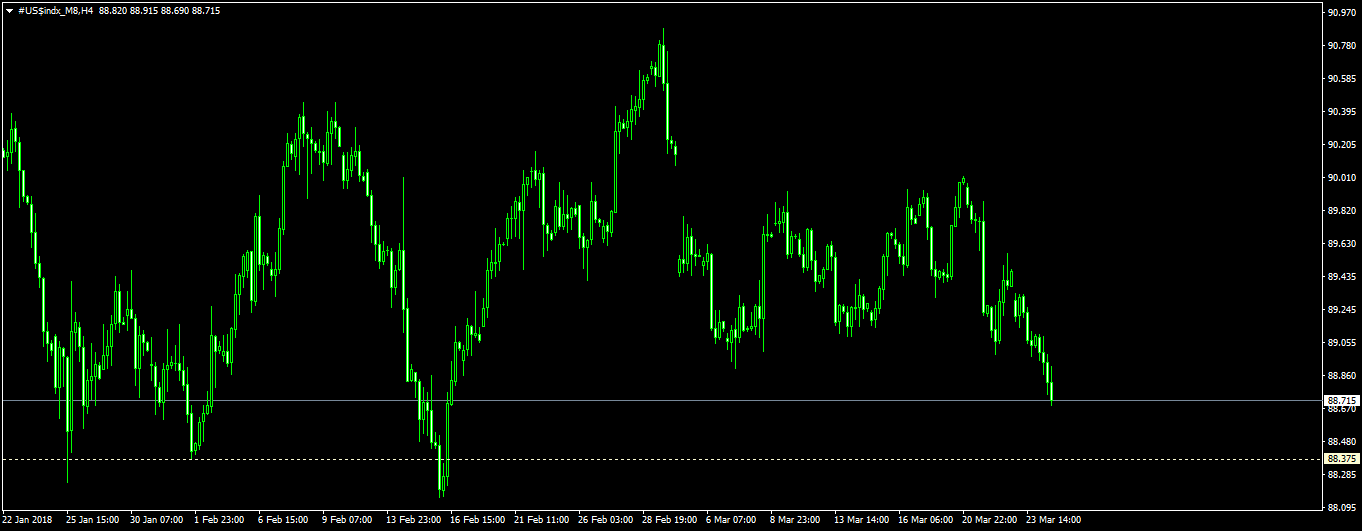
Task: Click the 90.585 price scale label
Action: pos(1340,79)
